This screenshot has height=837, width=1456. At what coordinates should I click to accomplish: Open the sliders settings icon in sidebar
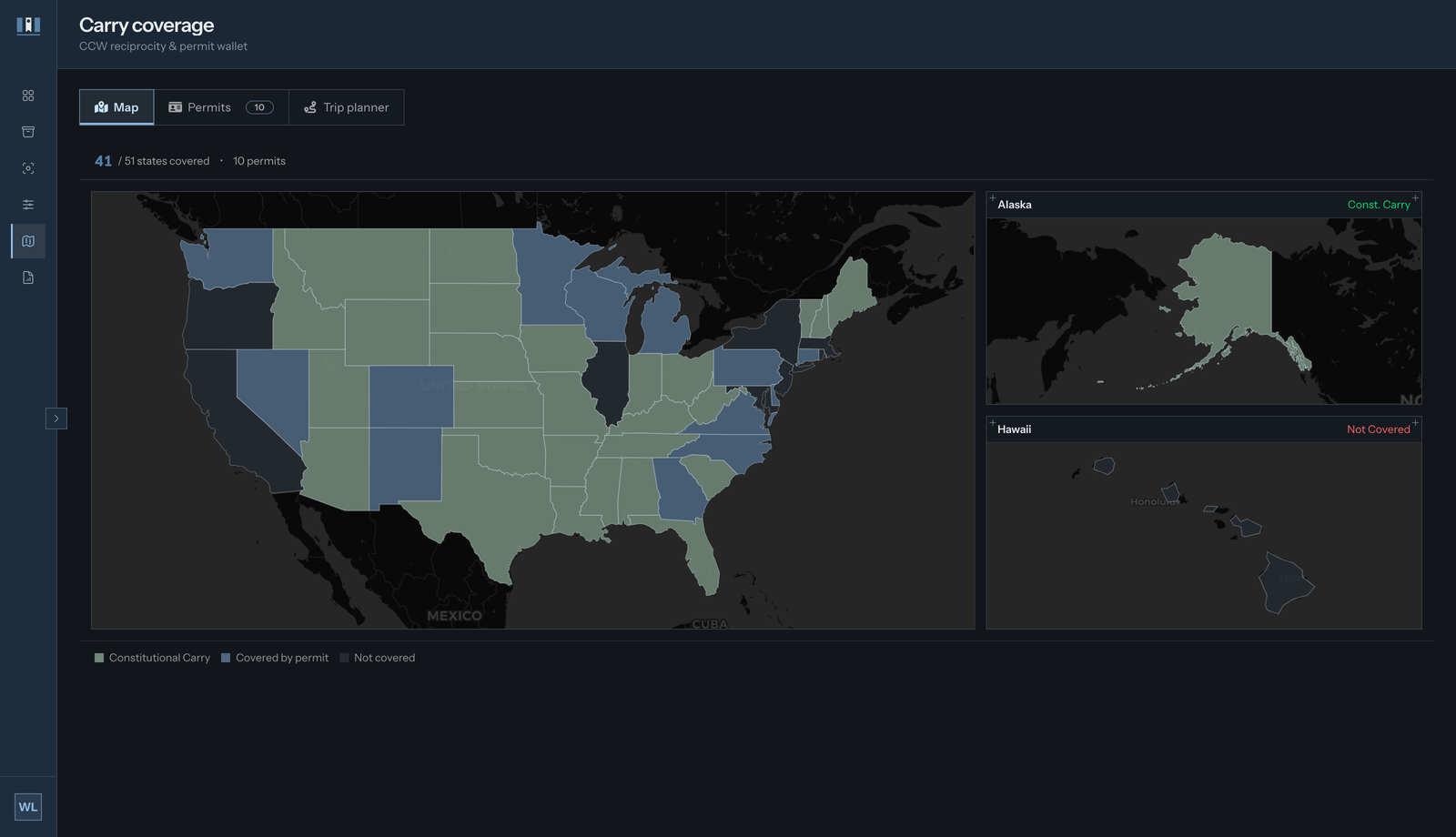click(x=28, y=205)
